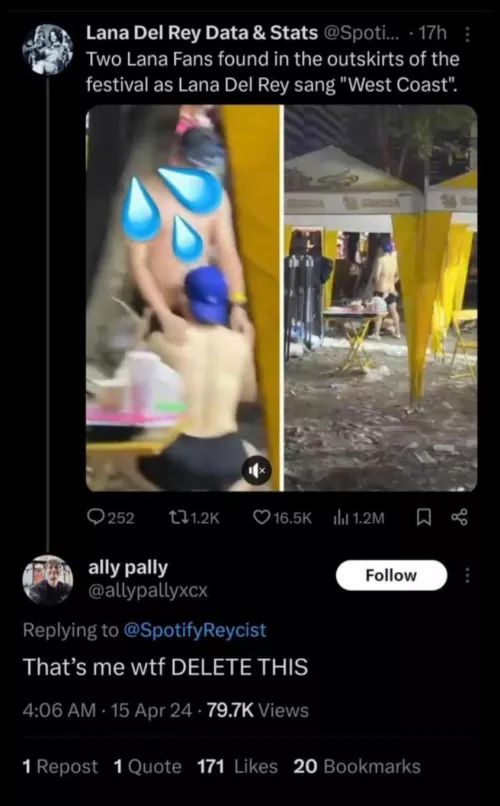Unmute the video using the speaker icon
The image size is (500, 806).
pyautogui.click(x=256, y=470)
